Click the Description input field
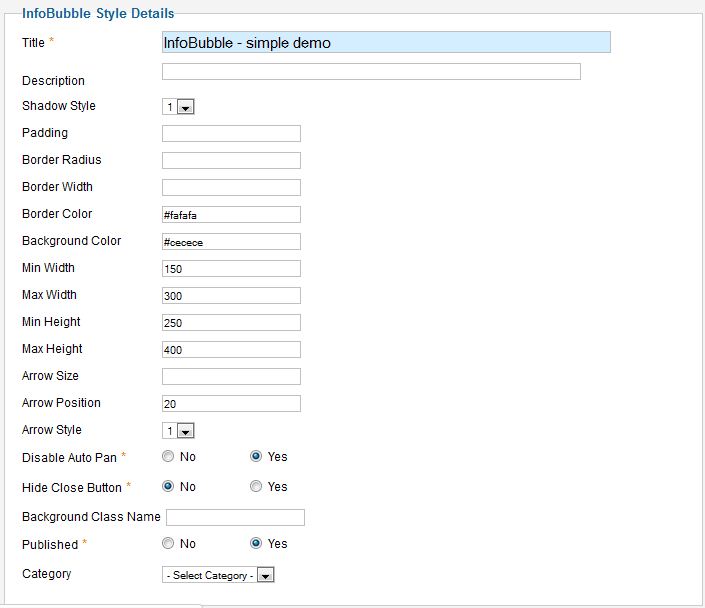Screen dimensions: 705x608 [x=370, y=72]
